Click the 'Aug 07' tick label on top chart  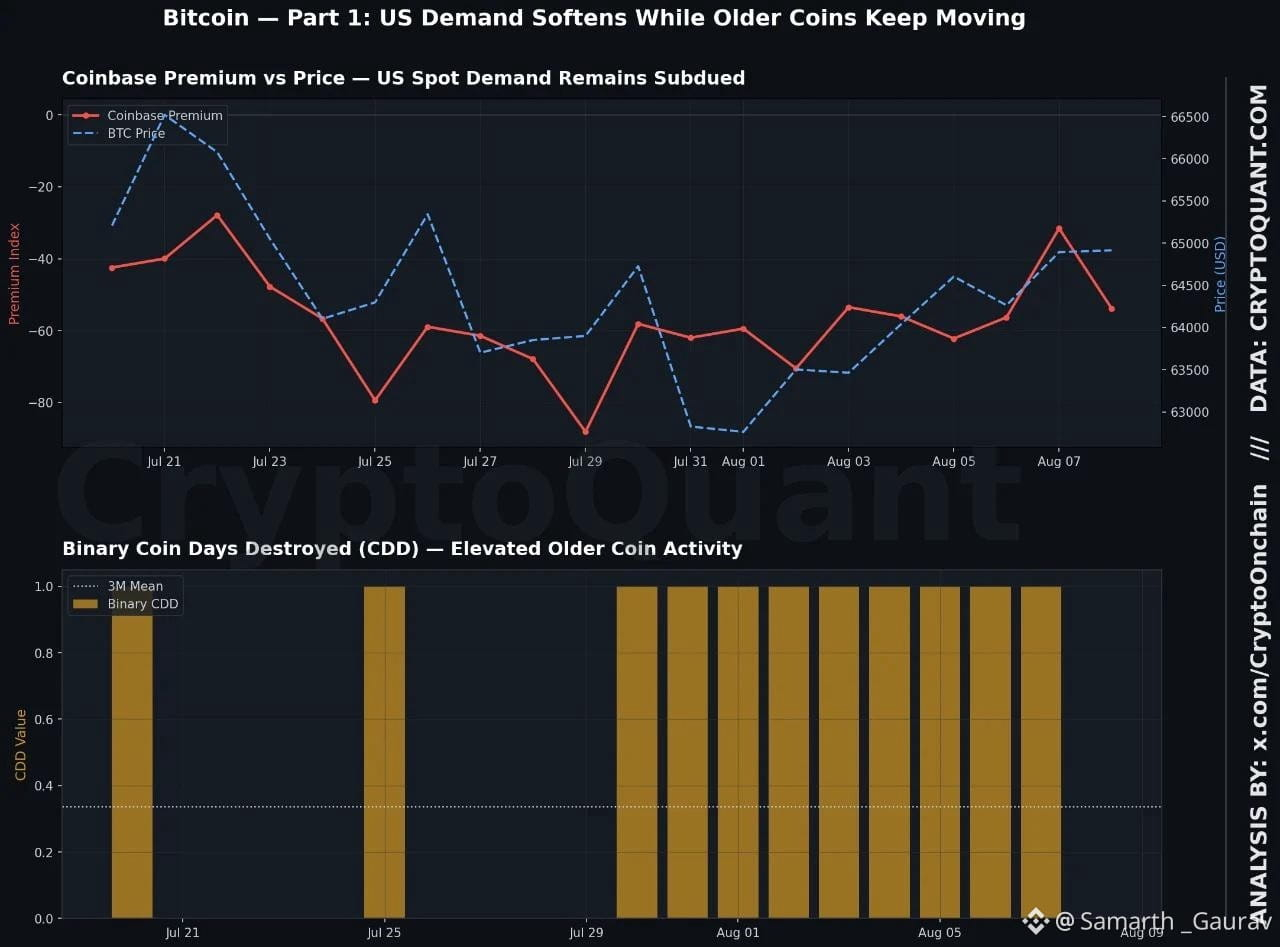tap(1059, 461)
